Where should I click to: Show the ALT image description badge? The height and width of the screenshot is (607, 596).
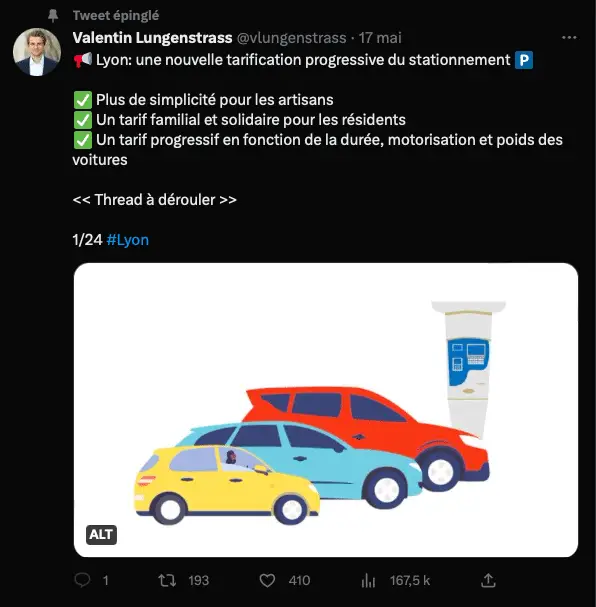(x=101, y=535)
